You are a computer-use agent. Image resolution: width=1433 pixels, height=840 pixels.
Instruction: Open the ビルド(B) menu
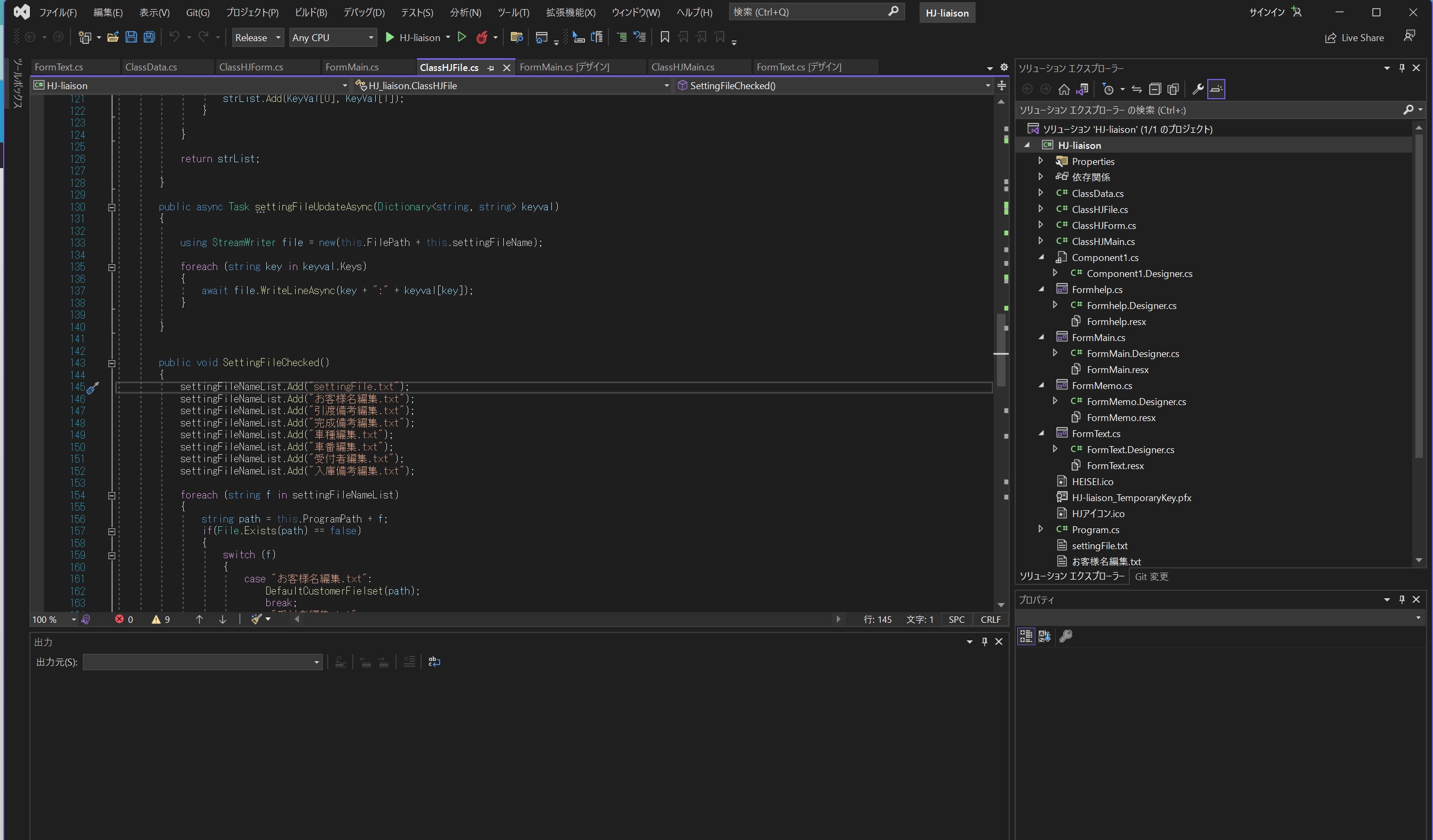(x=311, y=12)
